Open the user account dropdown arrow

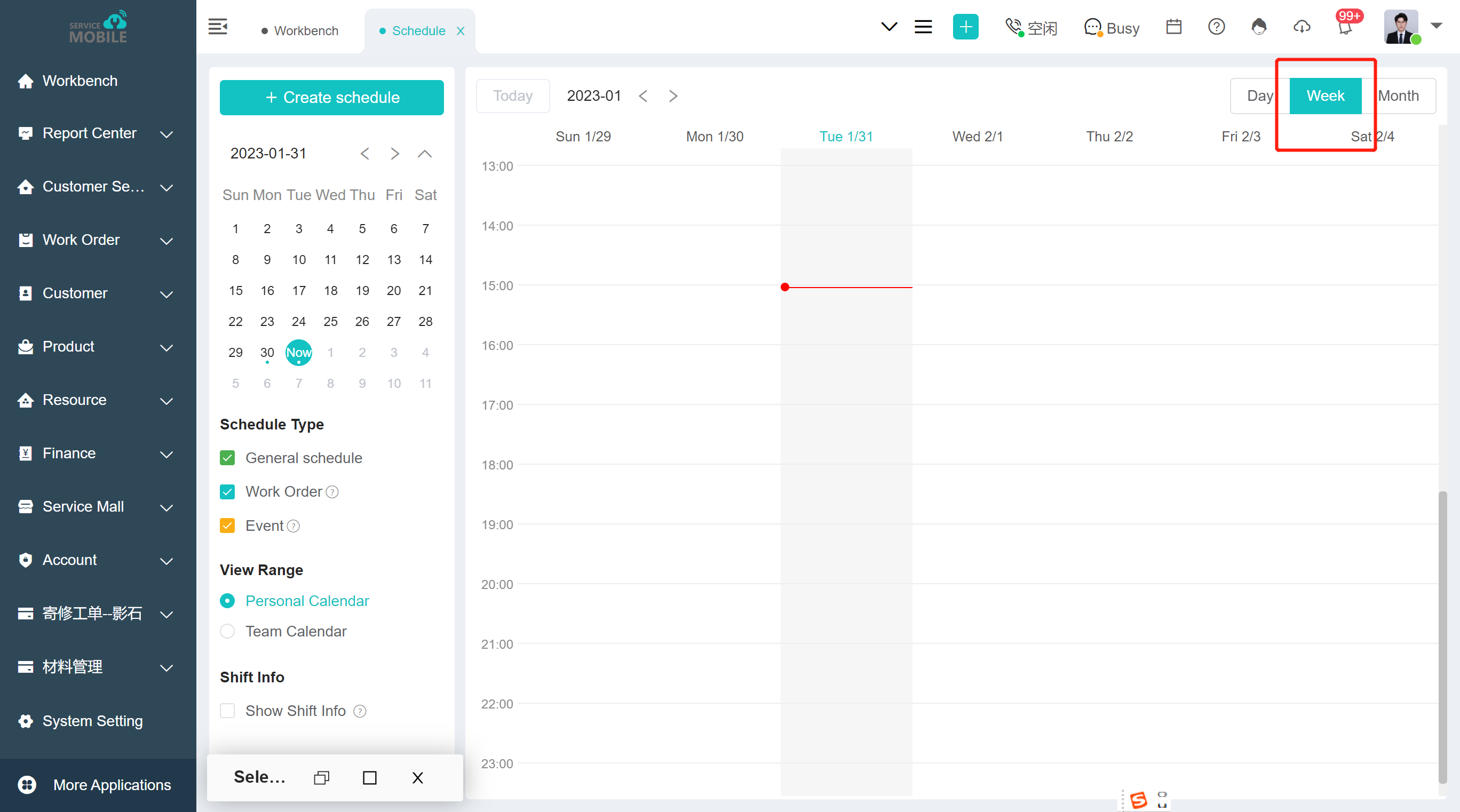click(1436, 26)
